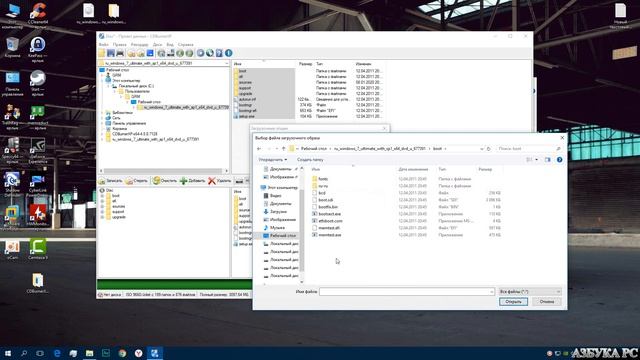Open the KeePass desktop shortcut
The width and height of the screenshot is (640, 360).
pyautogui.click(x=37, y=49)
